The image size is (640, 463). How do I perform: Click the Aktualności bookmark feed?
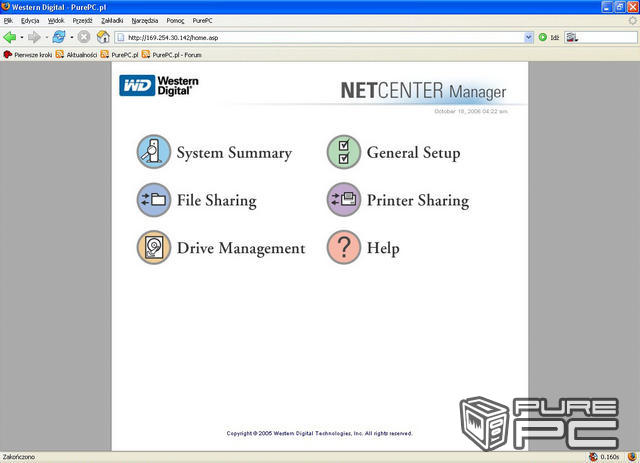(76, 54)
